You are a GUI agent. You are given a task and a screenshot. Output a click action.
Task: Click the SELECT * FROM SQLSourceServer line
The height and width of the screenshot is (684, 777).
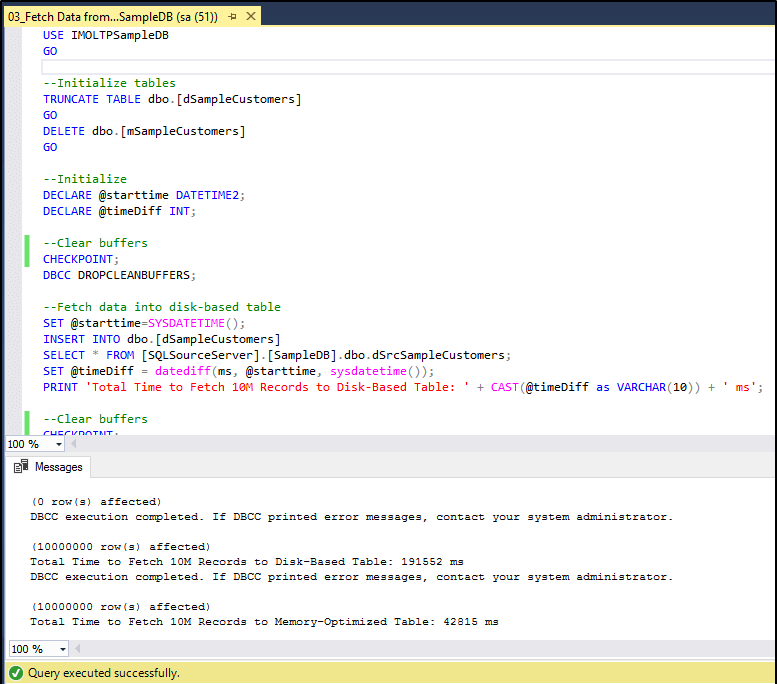coord(276,355)
